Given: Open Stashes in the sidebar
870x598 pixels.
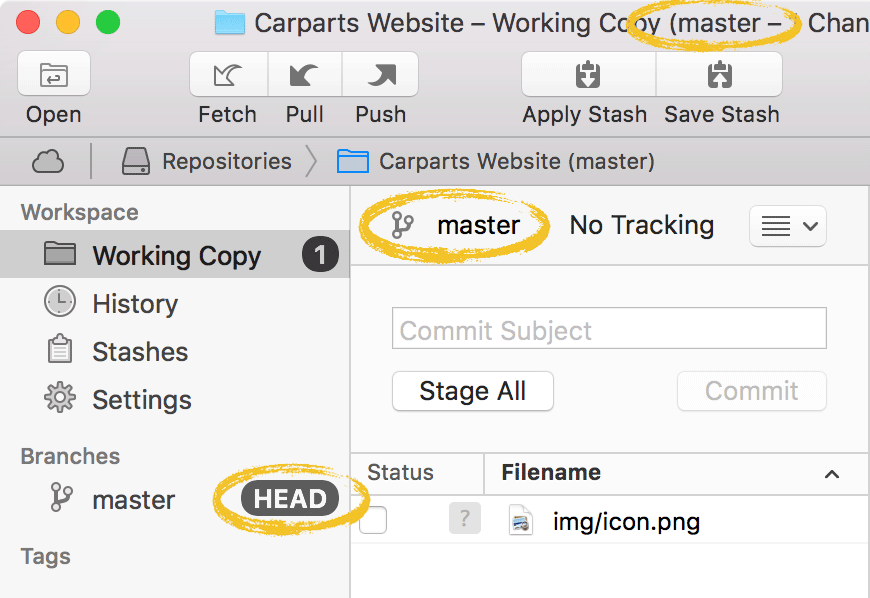Looking at the screenshot, I should (x=140, y=352).
